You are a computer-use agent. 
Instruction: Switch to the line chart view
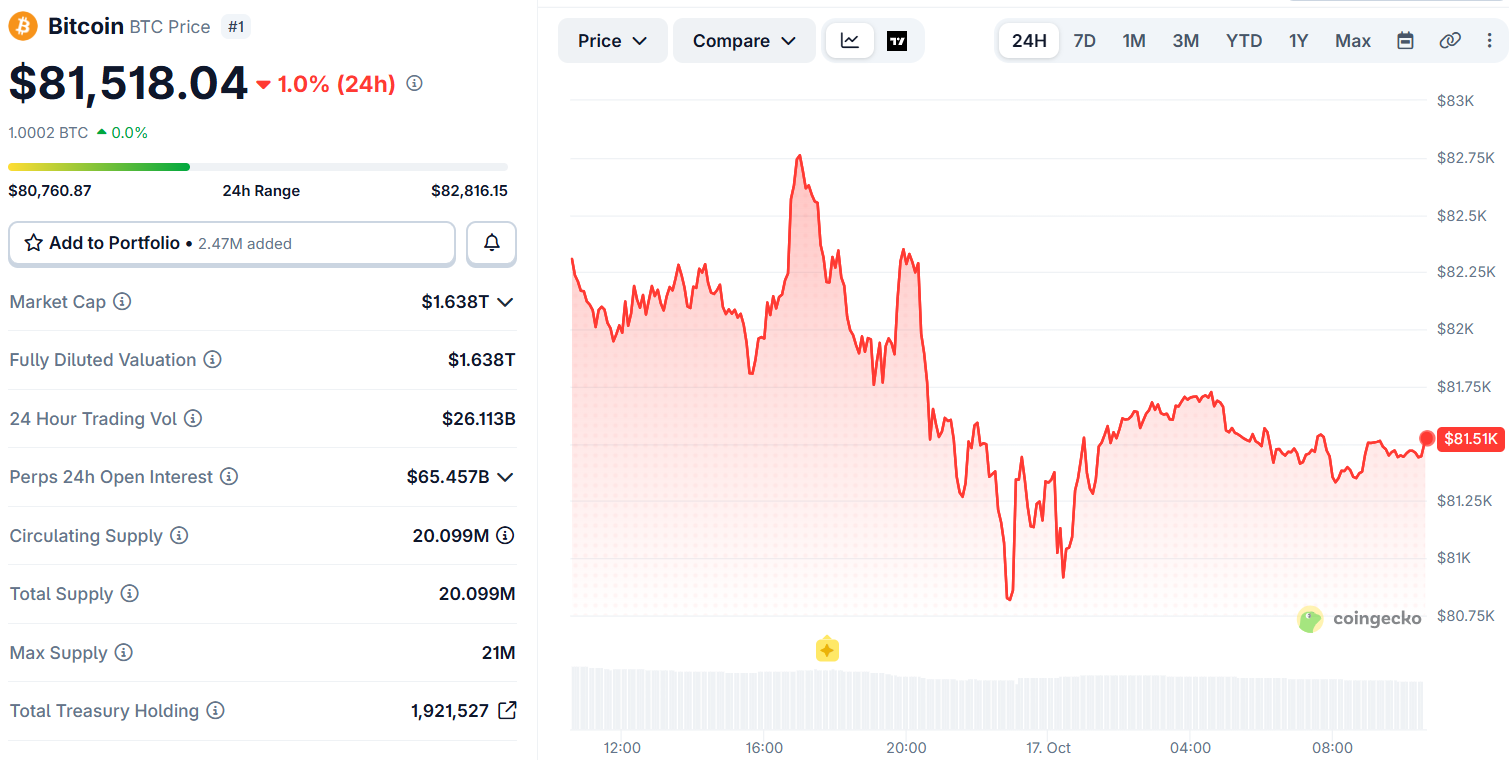tap(850, 41)
